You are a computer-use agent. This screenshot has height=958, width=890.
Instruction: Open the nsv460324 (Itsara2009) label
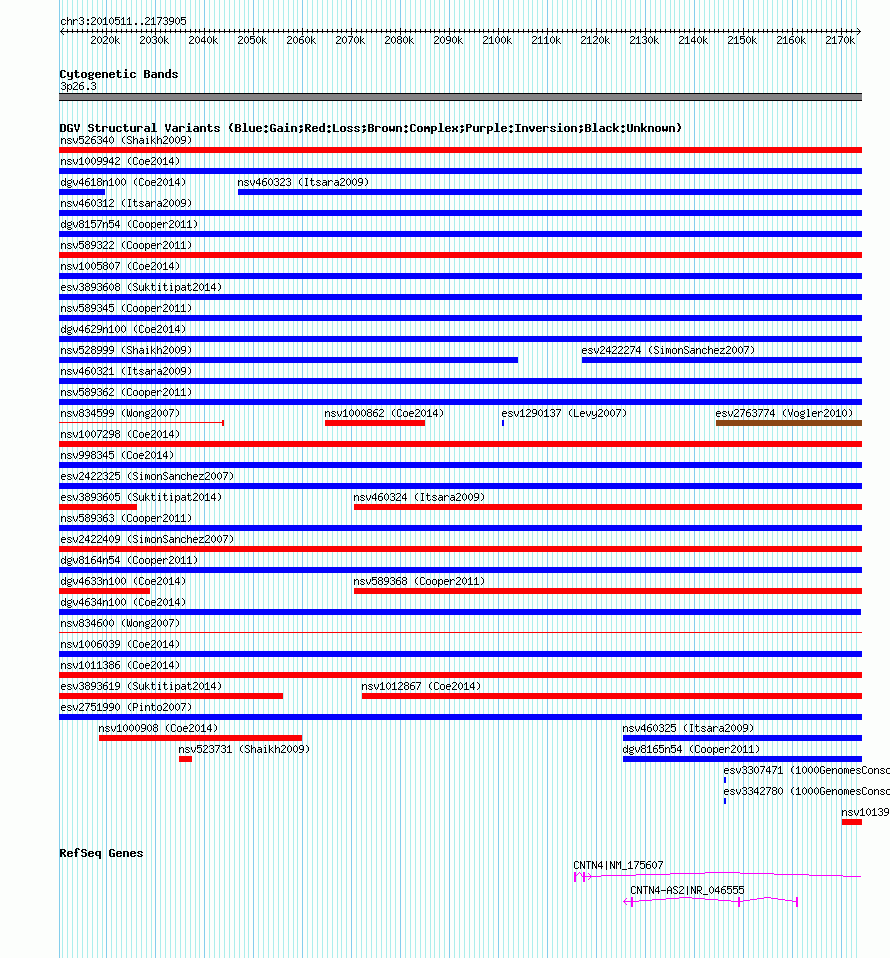[419, 497]
